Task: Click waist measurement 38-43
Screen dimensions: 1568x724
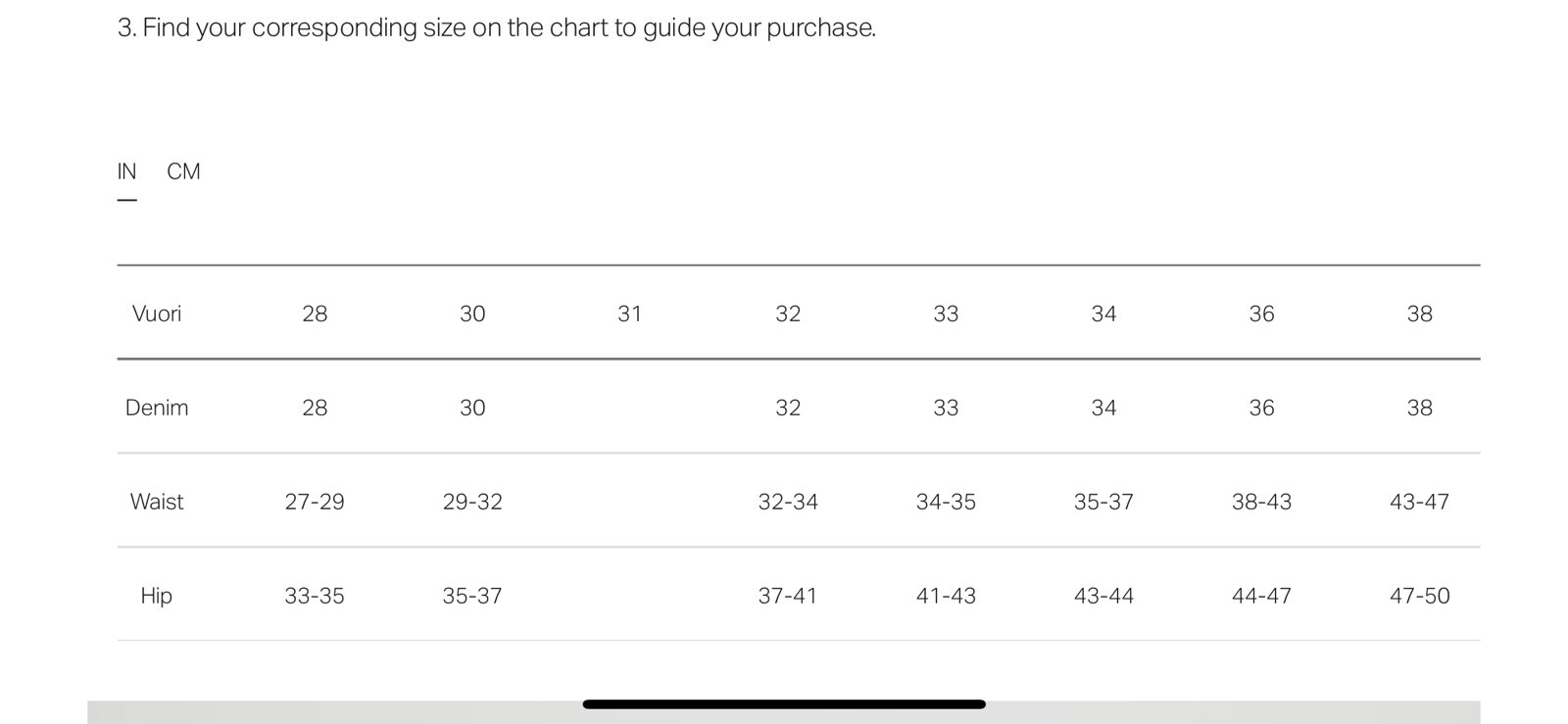Action: [x=1262, y=502]
